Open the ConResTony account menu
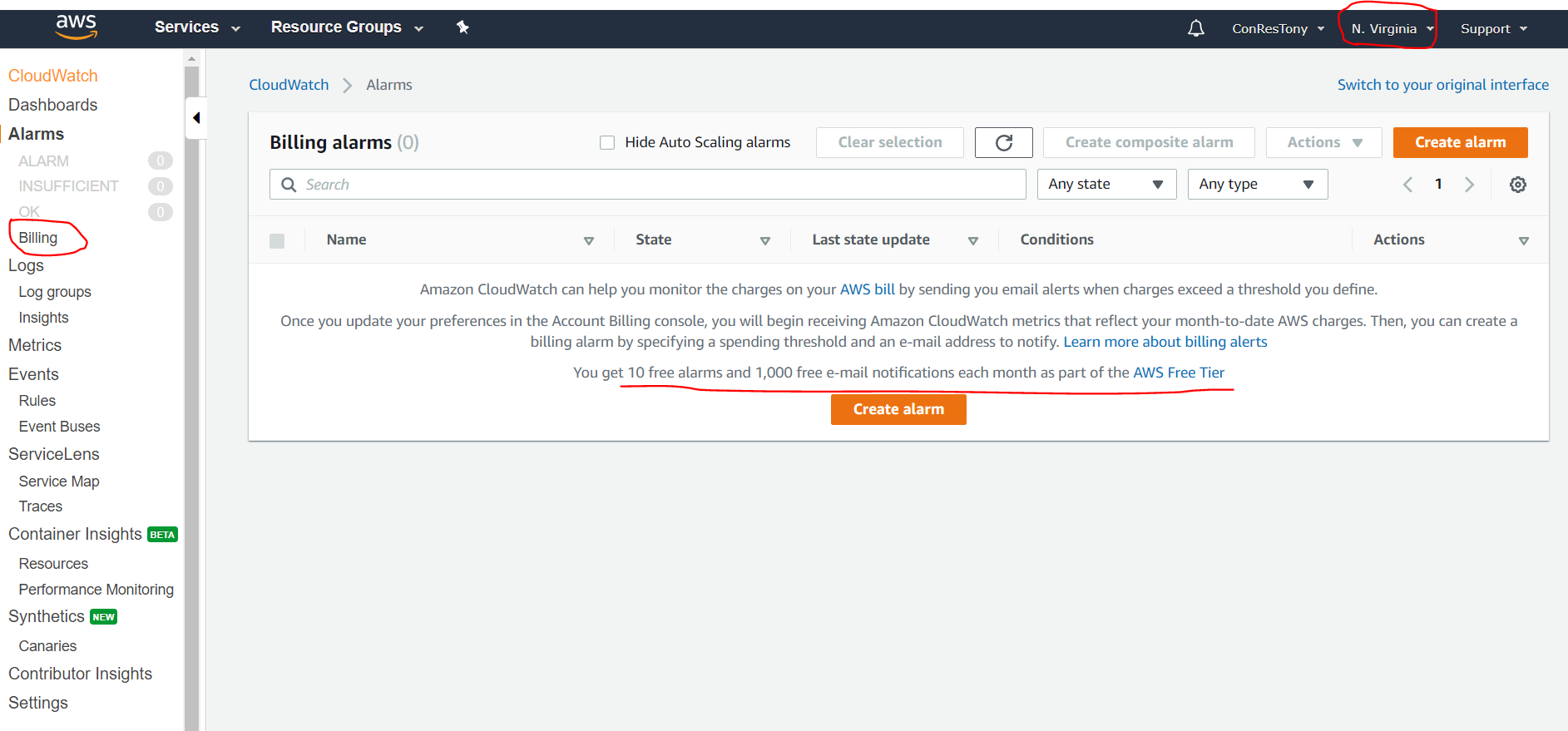The image size is (1568, 731). [1278, 28]
